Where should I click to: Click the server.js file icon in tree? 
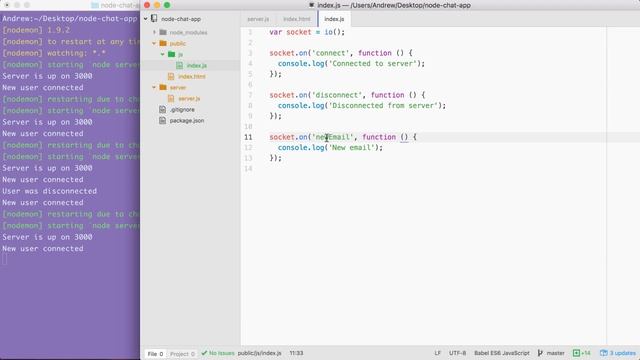[171, 98]
